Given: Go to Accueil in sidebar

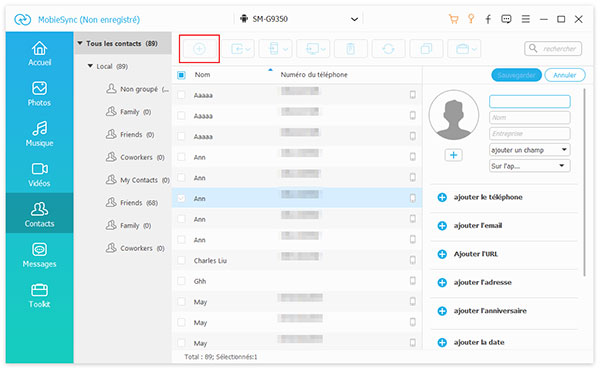Looking at the screenshot, I should tap(39, 54).
